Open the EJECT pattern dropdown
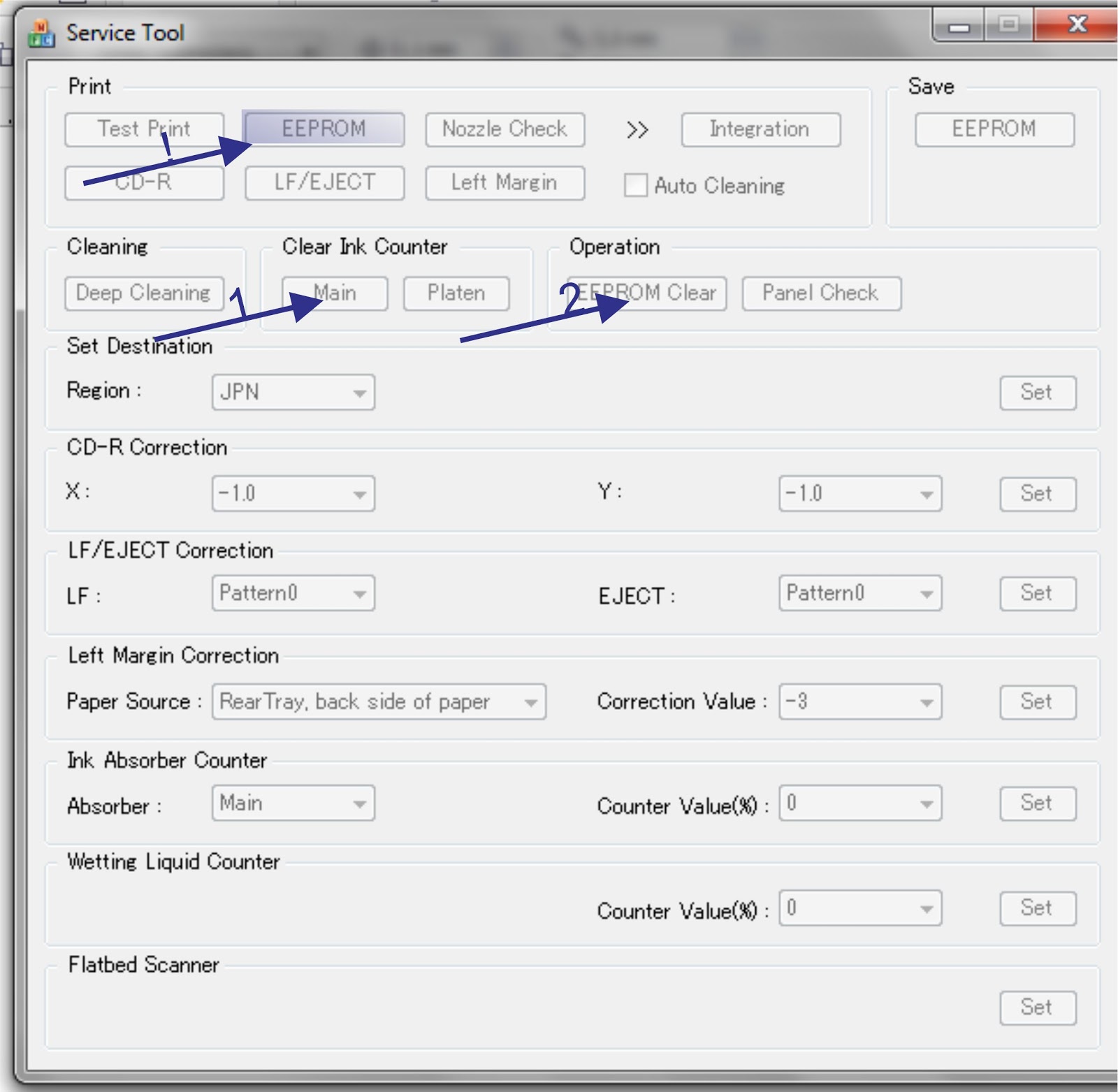The image size is (1118, 1092). click(860, 593)
